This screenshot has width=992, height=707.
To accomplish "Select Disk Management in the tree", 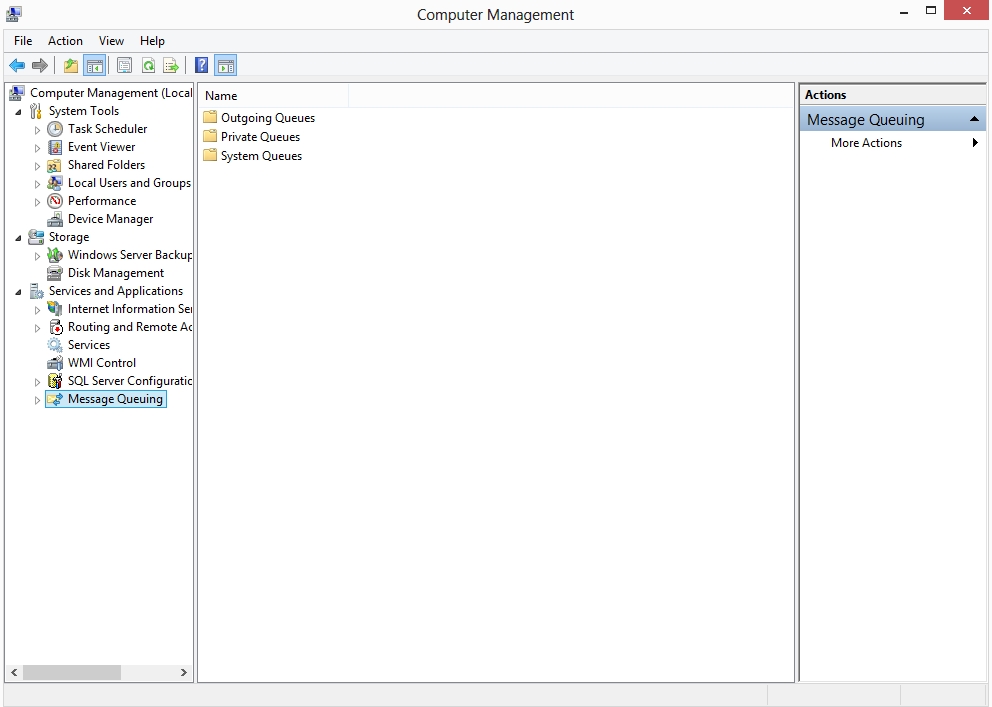I will tap(116, 273).
